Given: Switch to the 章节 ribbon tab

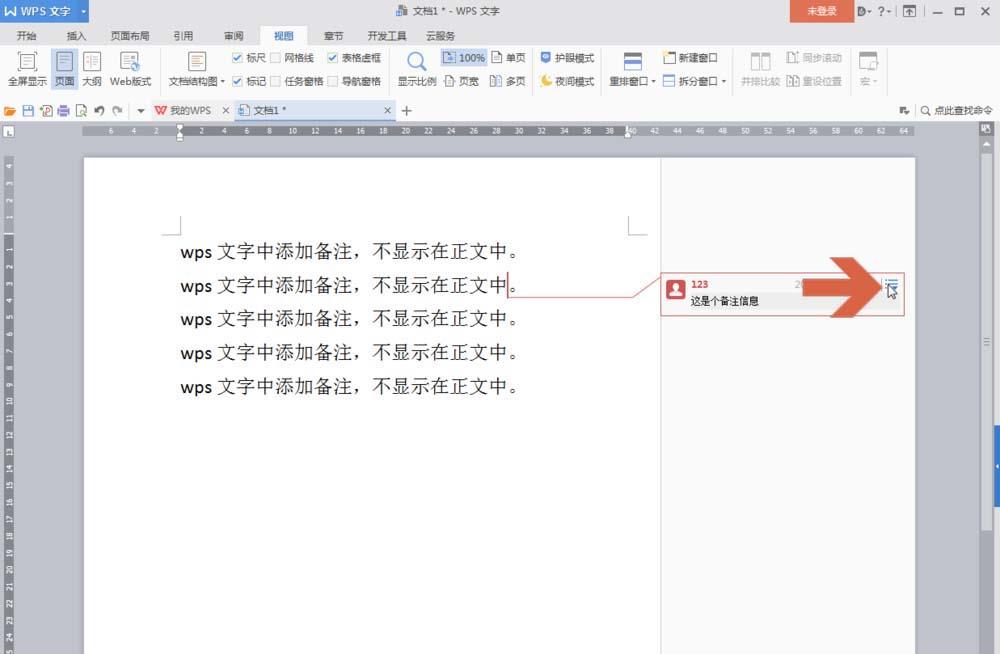Looking at the screenshot, I should (334, 35).
